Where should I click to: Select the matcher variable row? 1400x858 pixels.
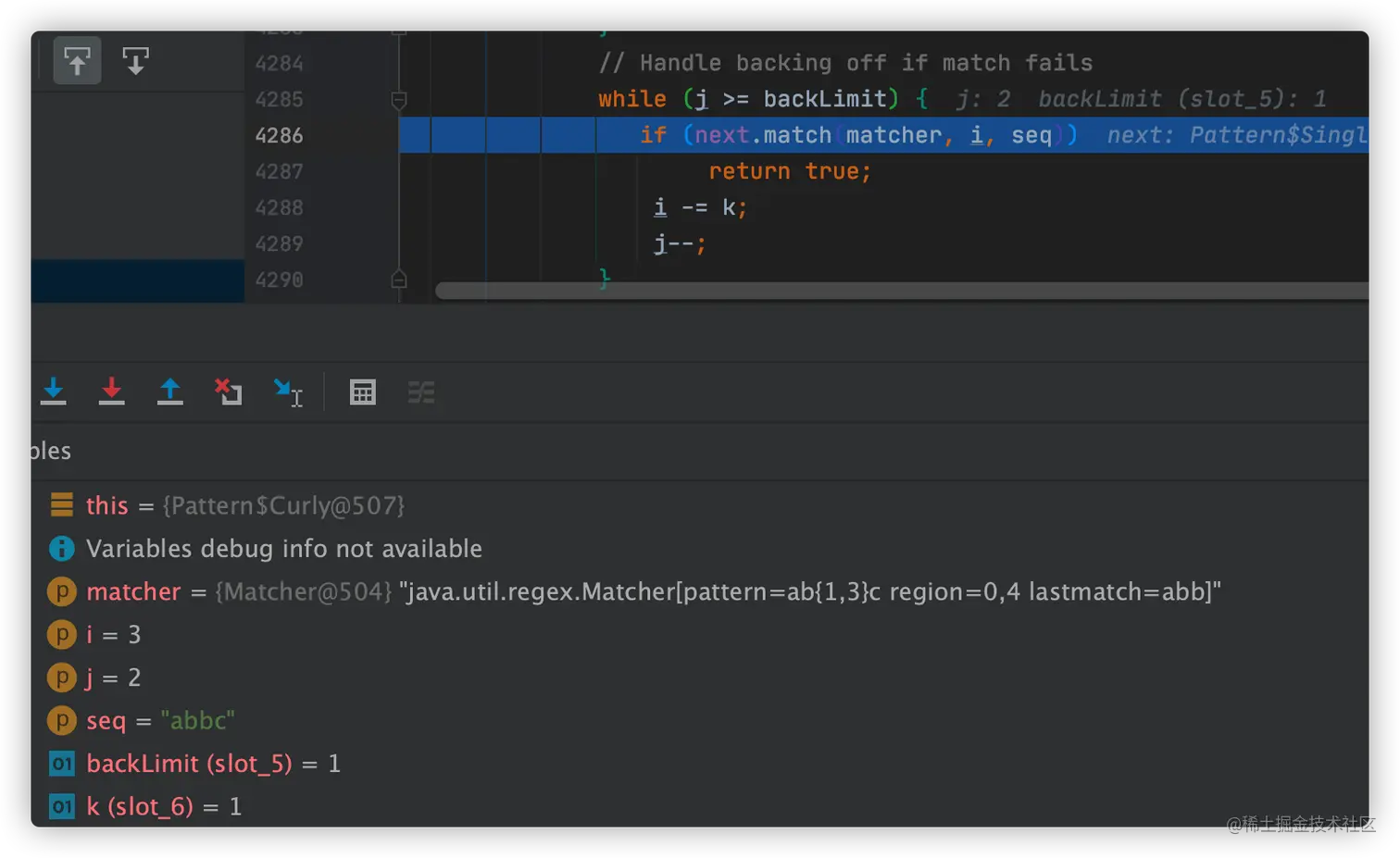click(x=699, y=591)
